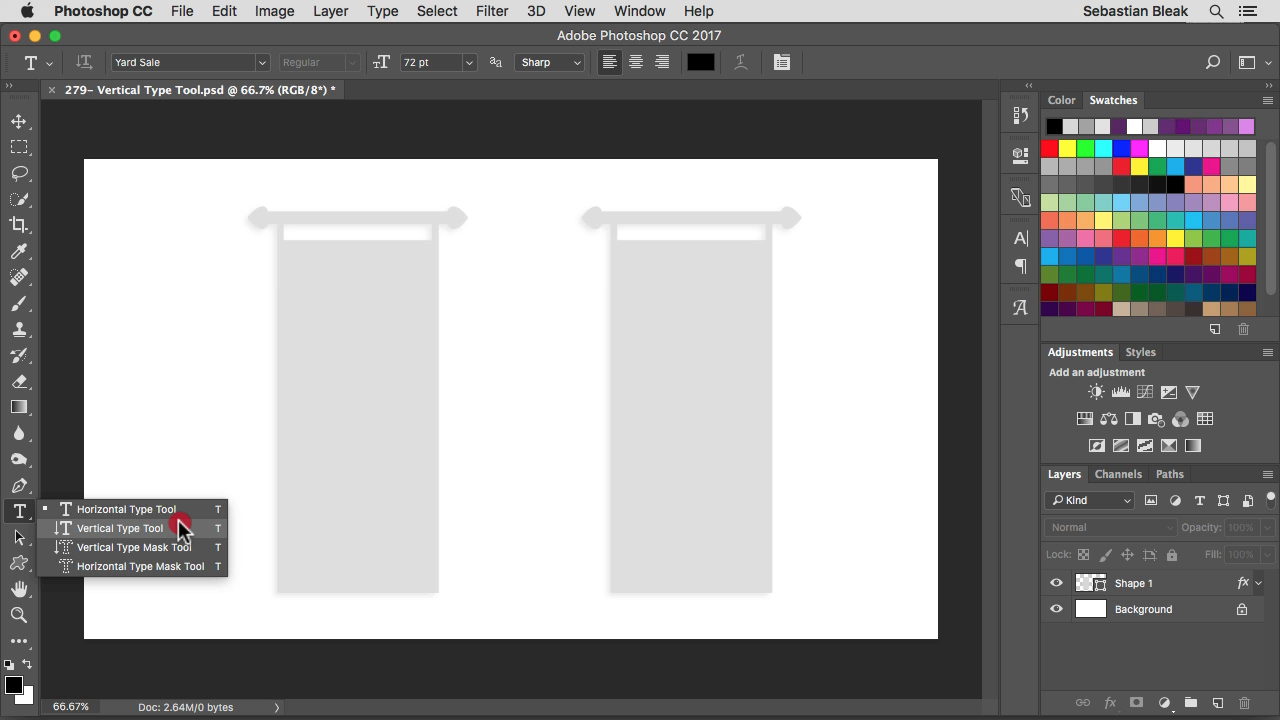Toggle the text orientation button

tap(84, 62)
